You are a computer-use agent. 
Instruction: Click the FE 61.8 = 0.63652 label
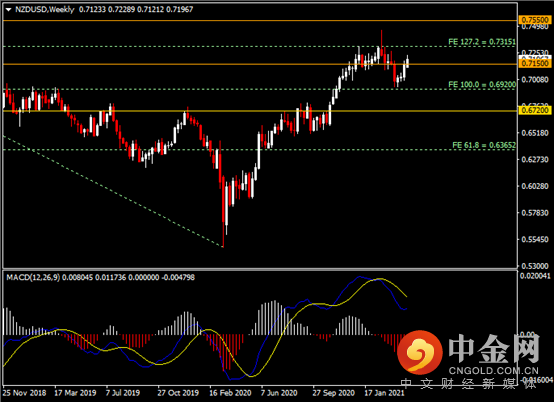tap(484, 145)
